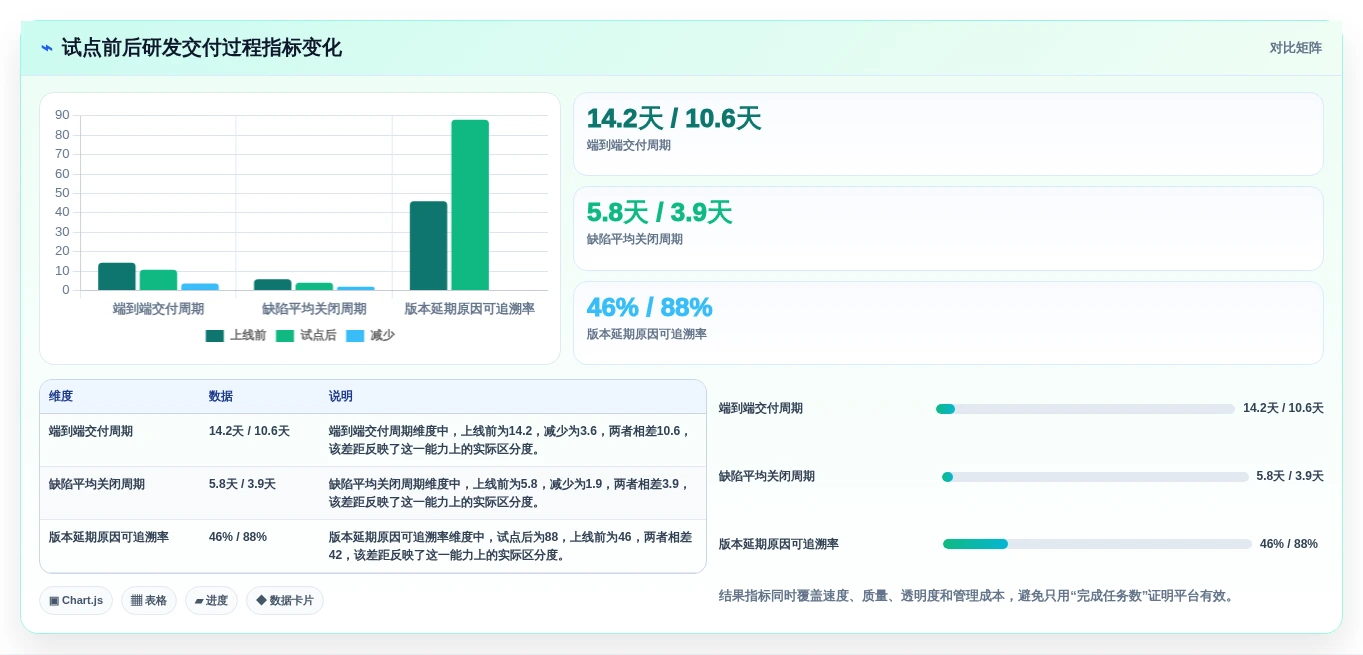Click the progress value text 46% / 88%
The width and height of the screenshot is (1363, 655).
click(x=1289, y=544)
